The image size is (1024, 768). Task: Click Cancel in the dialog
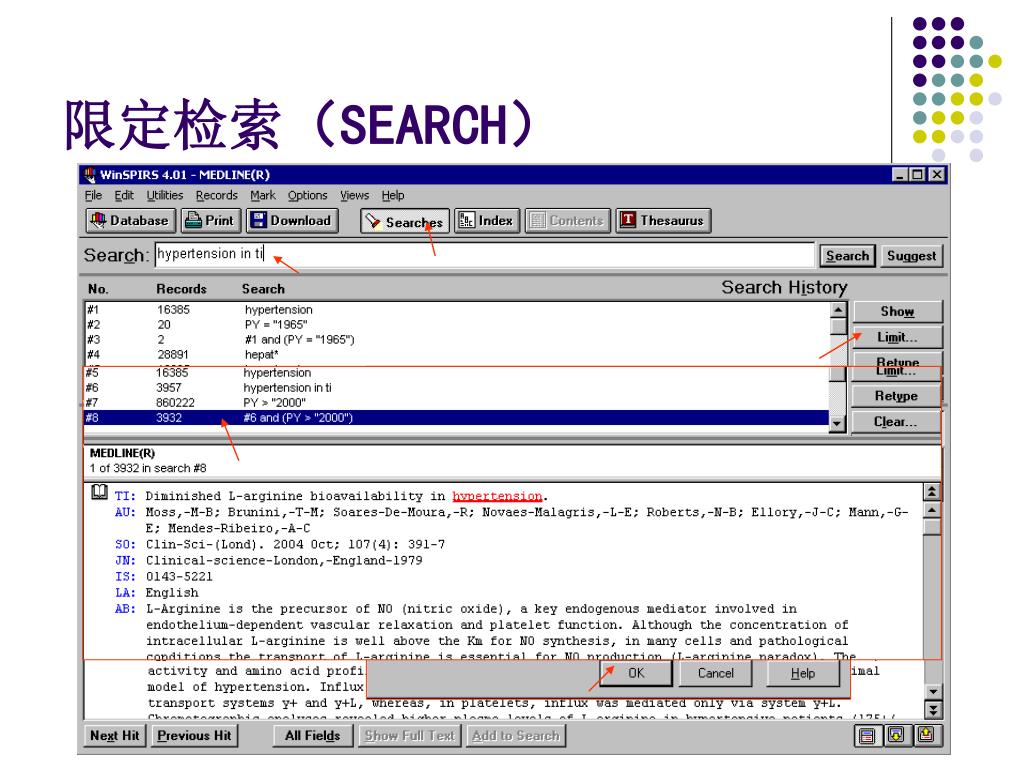(x=716, y=673)
